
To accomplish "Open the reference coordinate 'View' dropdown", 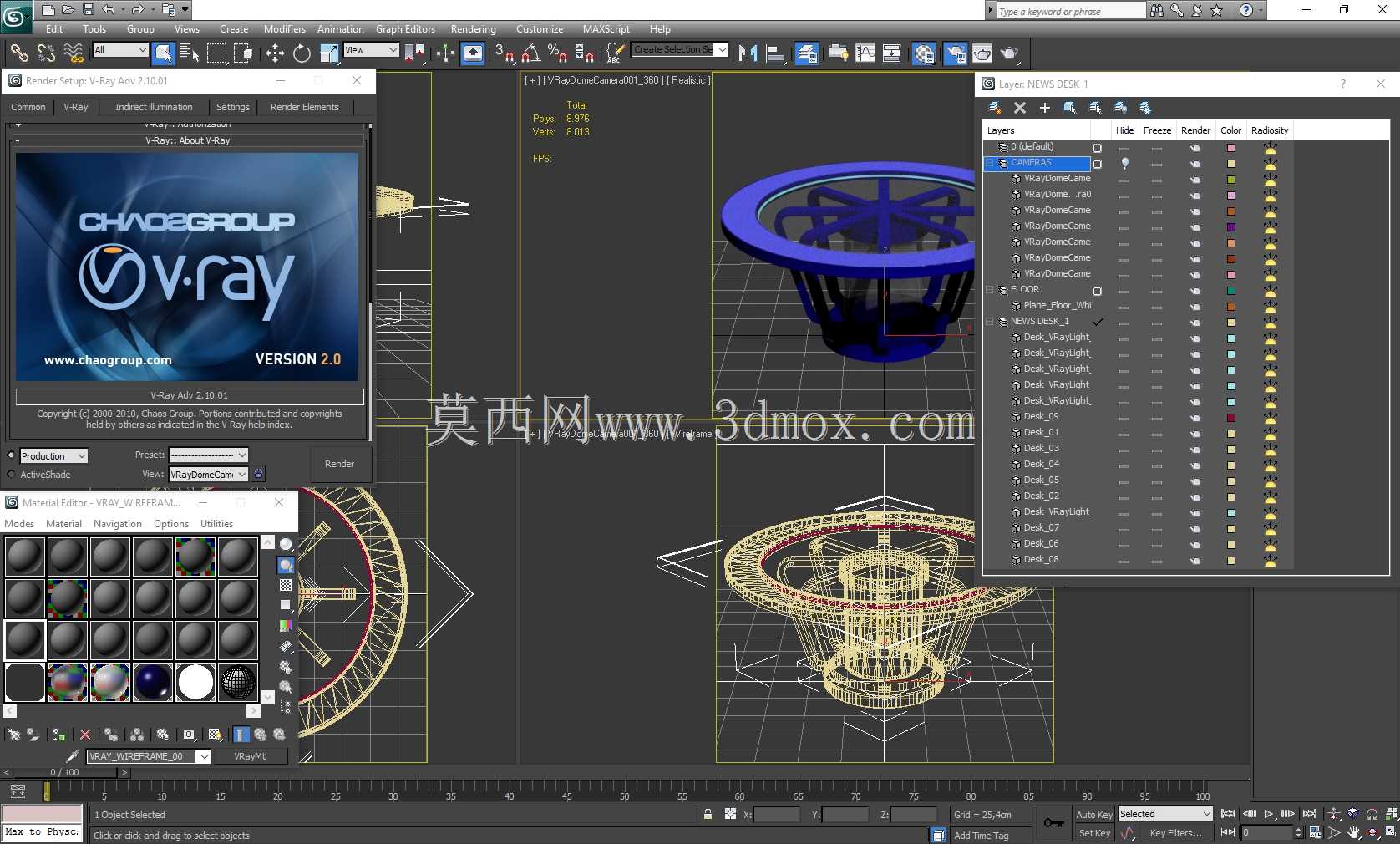I will [x=371, y=50].
